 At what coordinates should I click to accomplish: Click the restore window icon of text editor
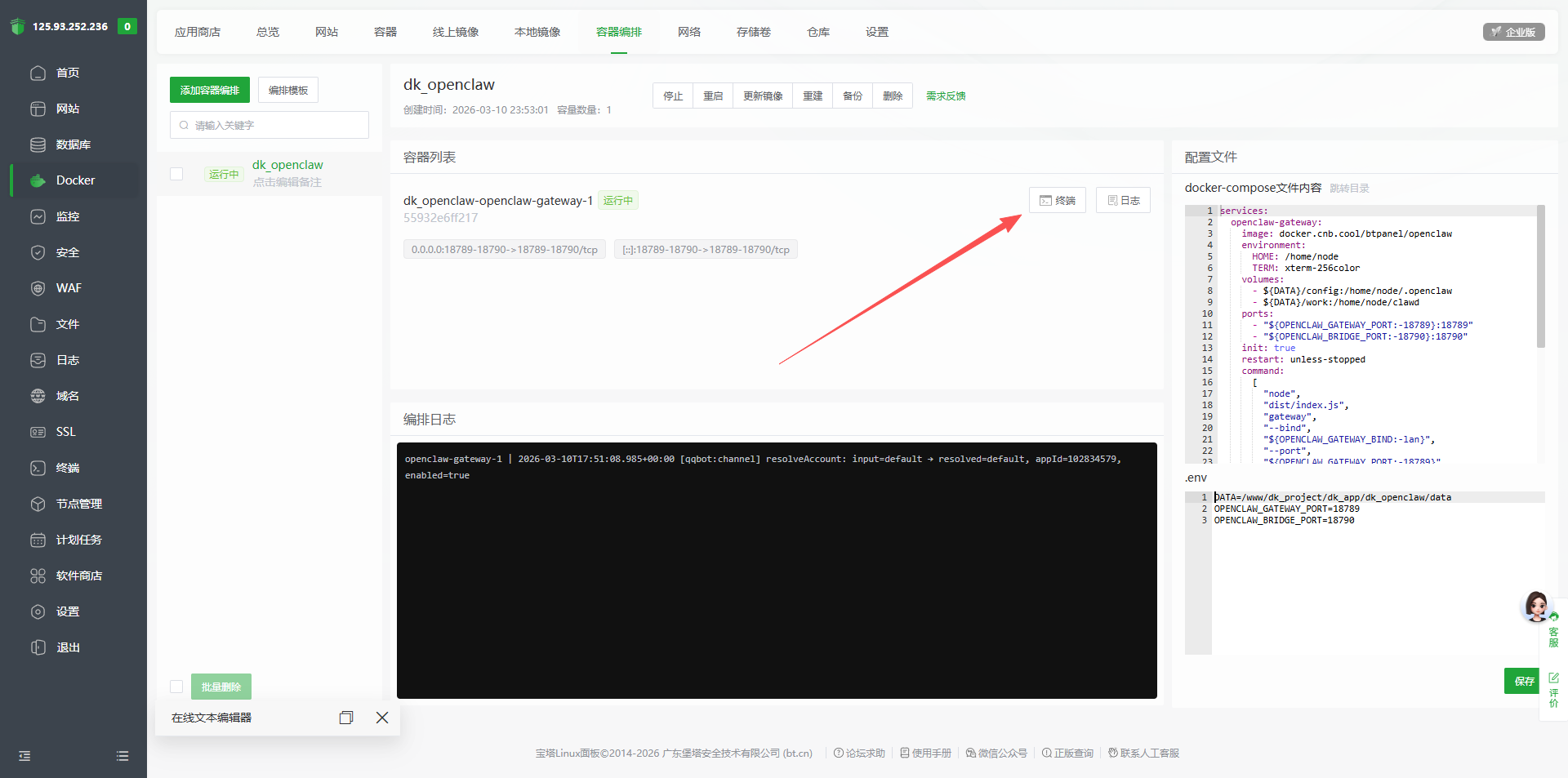346,718
